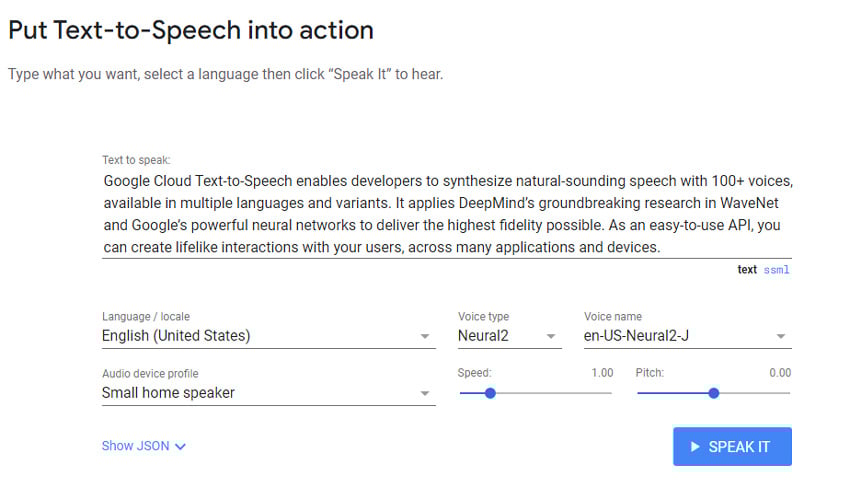
Task: Click the Speed slider handle
Action: click(x=490, y=393)
